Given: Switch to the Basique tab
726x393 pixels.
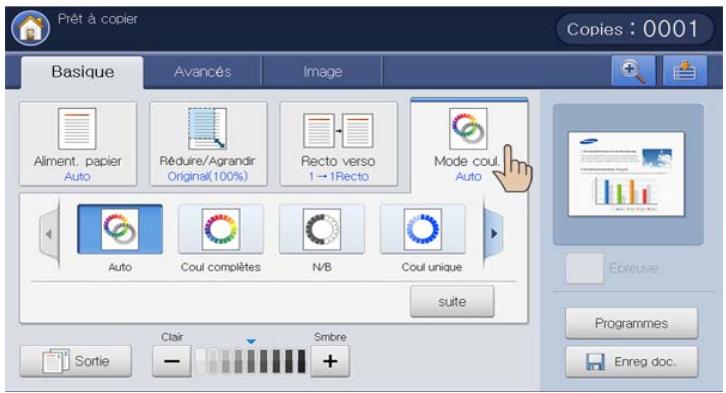Looking at the screenshot, I should coord(82,72).
